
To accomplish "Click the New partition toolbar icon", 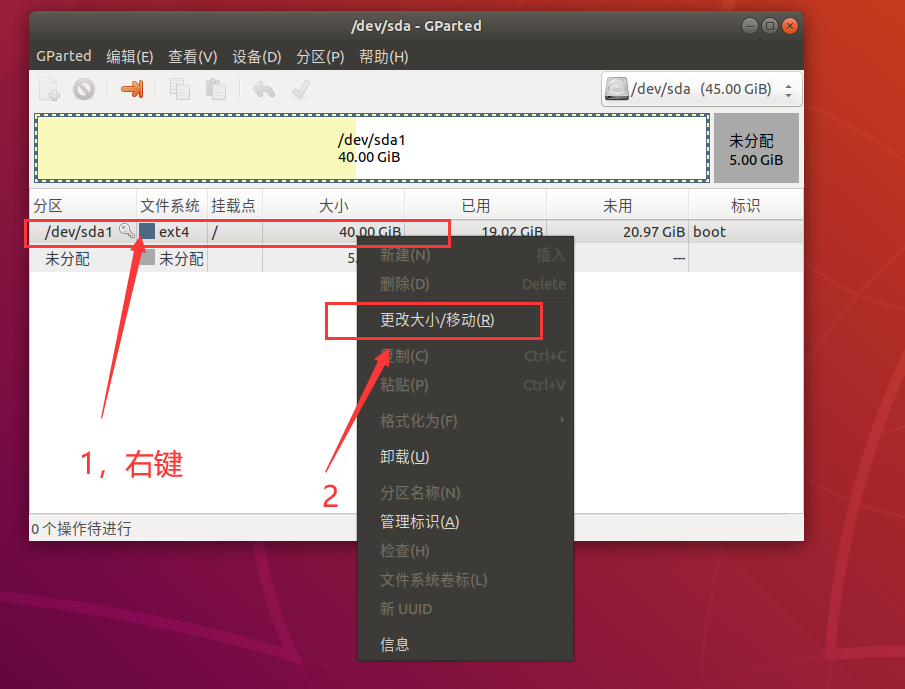I will pyautogui.click(x=50, y=89).
